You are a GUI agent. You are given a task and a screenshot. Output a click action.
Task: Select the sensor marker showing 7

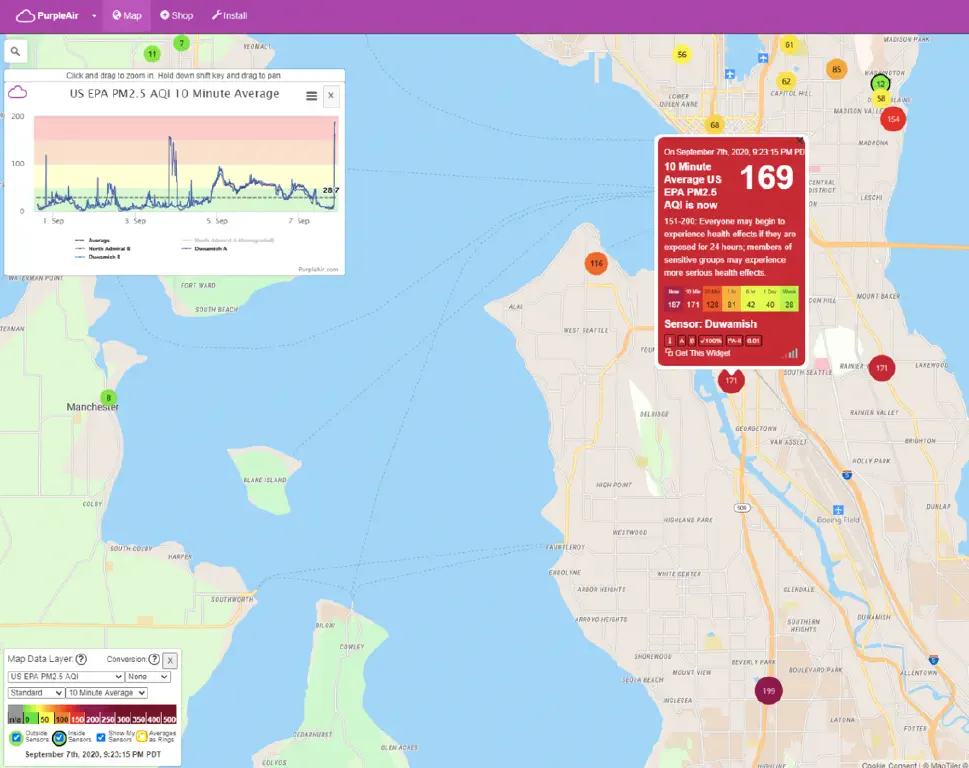(x=181, y=43)
